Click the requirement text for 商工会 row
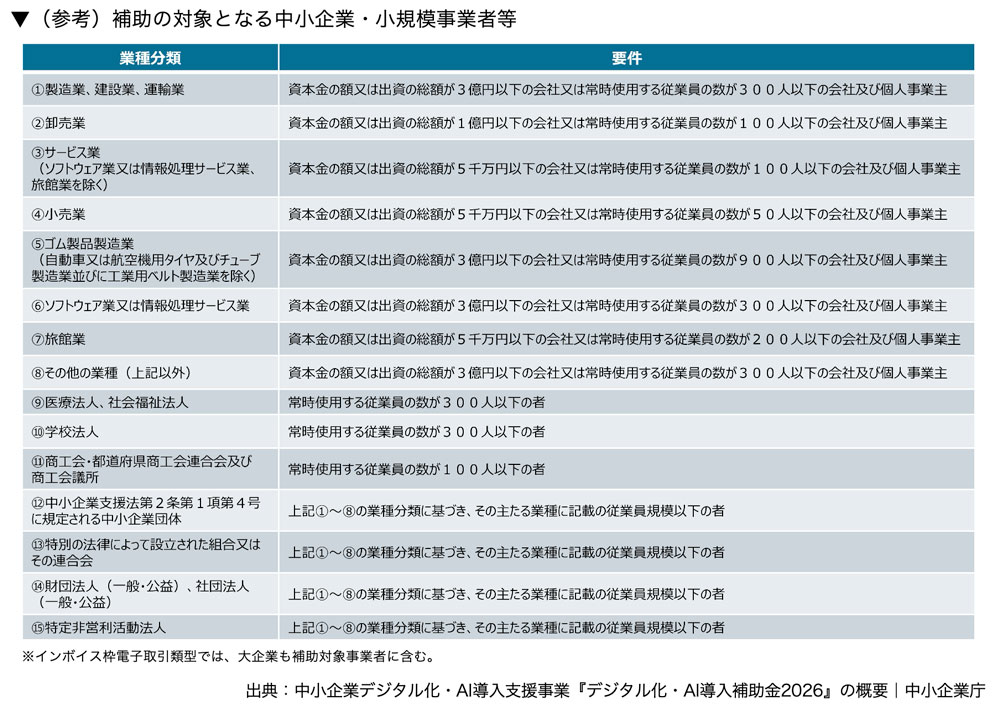 416,469
